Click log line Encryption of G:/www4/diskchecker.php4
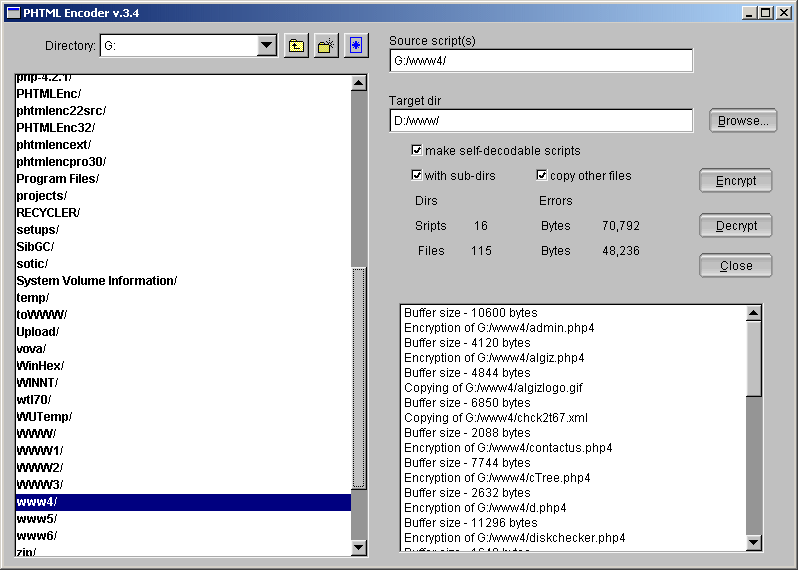The height and width of the screenshot is (570, 798). (x=515, y=538)
